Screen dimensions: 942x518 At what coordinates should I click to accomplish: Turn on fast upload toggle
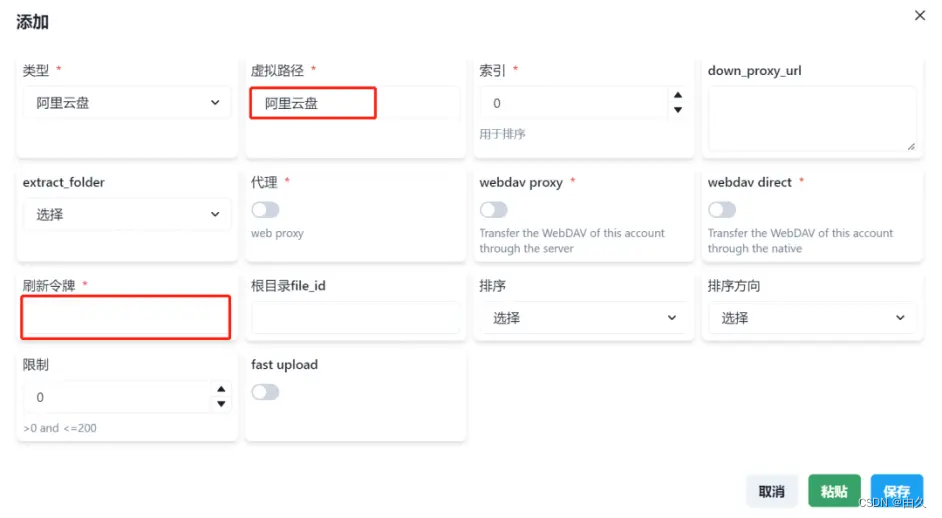[265, 392]
